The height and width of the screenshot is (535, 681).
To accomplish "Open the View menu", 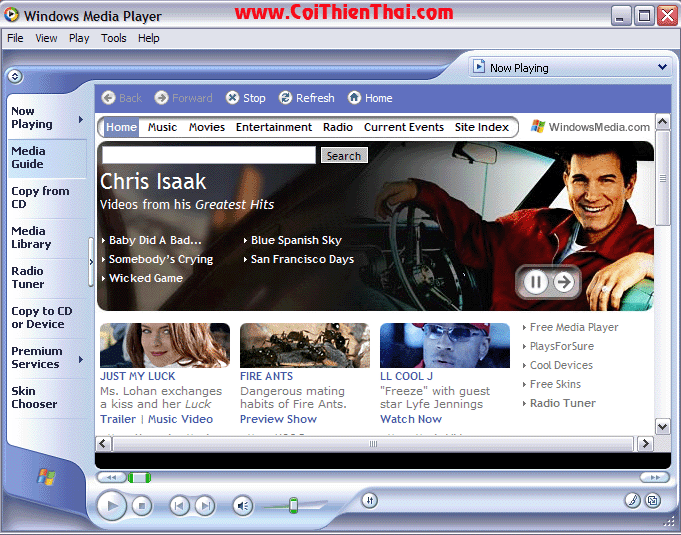I will pyautogui.click(x=46, y=38).
